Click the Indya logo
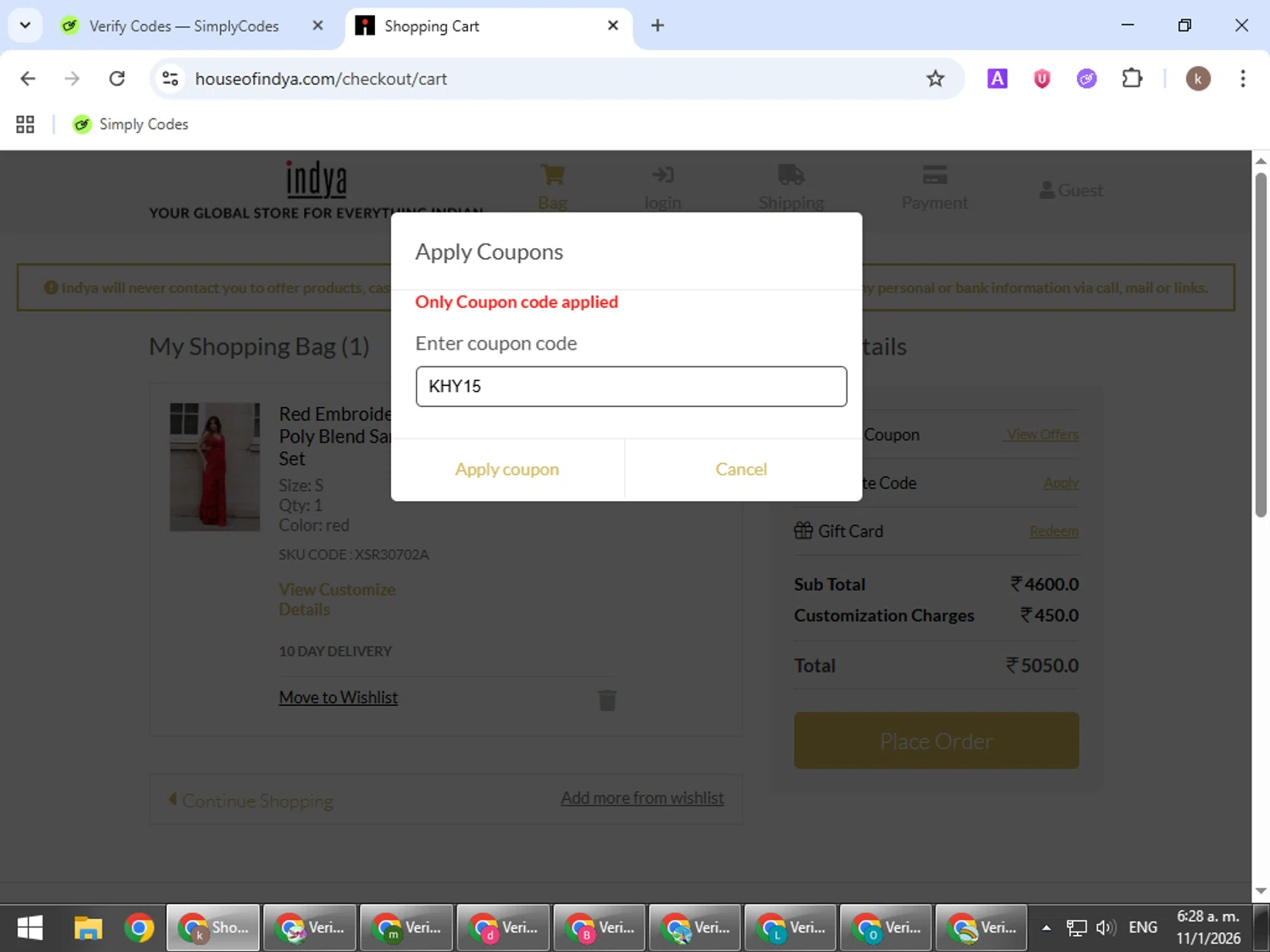Viewport: 1270px width, 952px height. (316, 179)
